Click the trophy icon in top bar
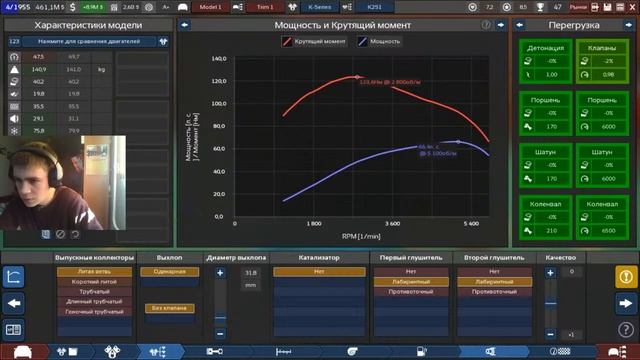Viewport: 640px width, 360px height. coord(540,7)
